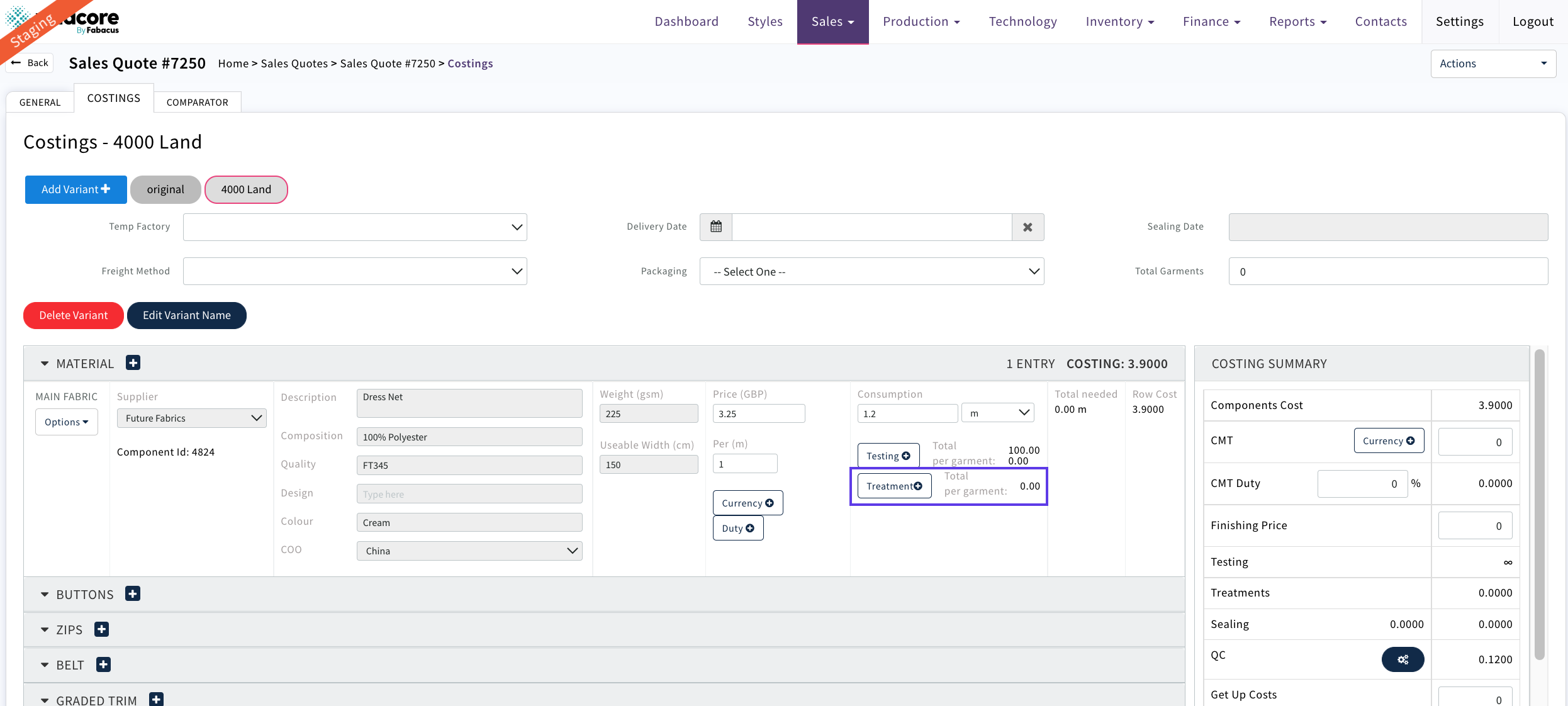Add a new BUTTONS entry with plus icon
The height and width of the screenshot is (706, 1568).
[x=133, y=594]
